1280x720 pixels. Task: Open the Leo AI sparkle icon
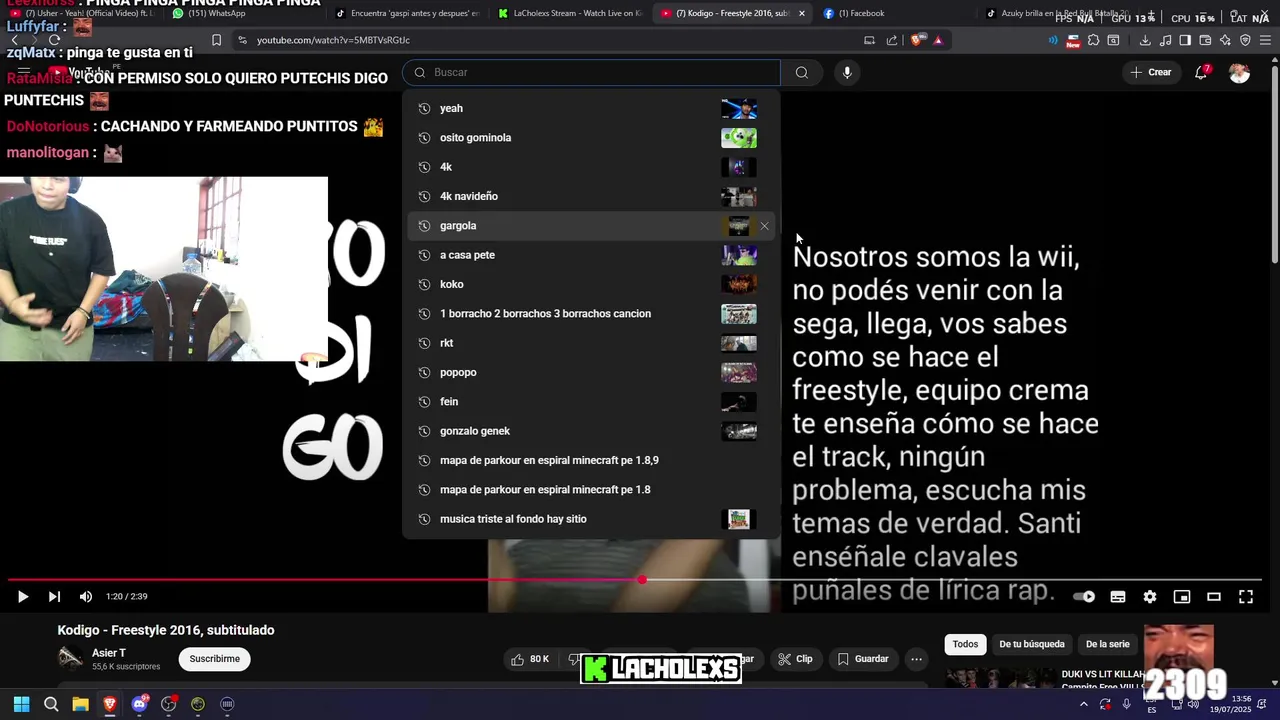tap(1225, 40)
